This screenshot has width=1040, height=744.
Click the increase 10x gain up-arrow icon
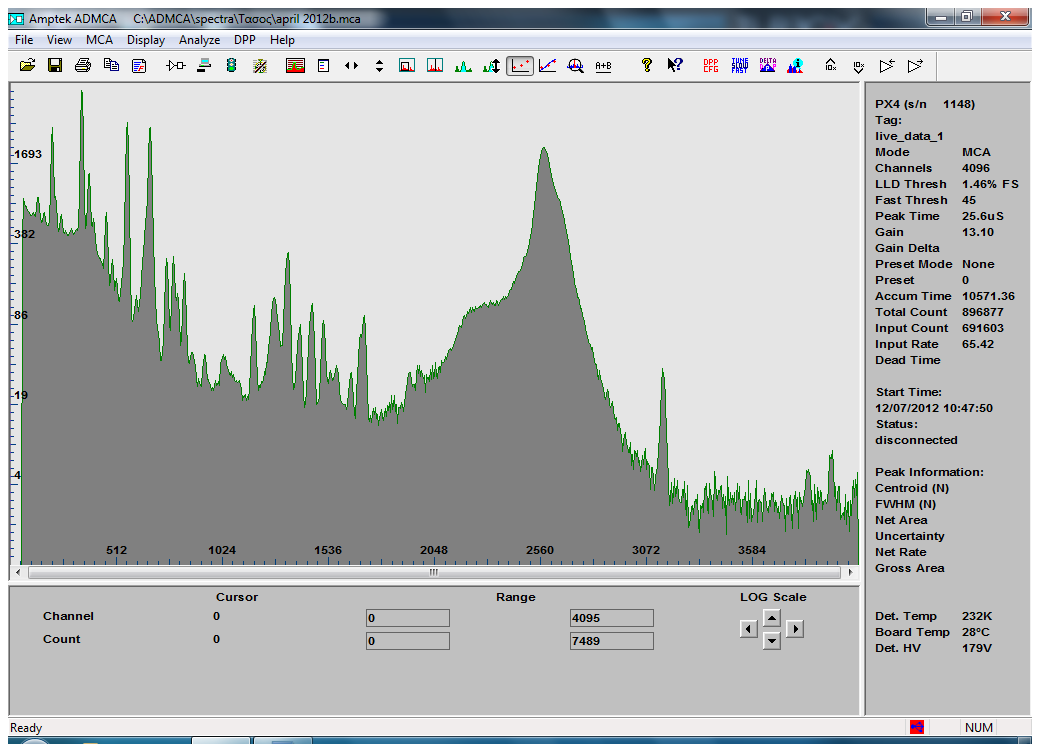point(831,65)
